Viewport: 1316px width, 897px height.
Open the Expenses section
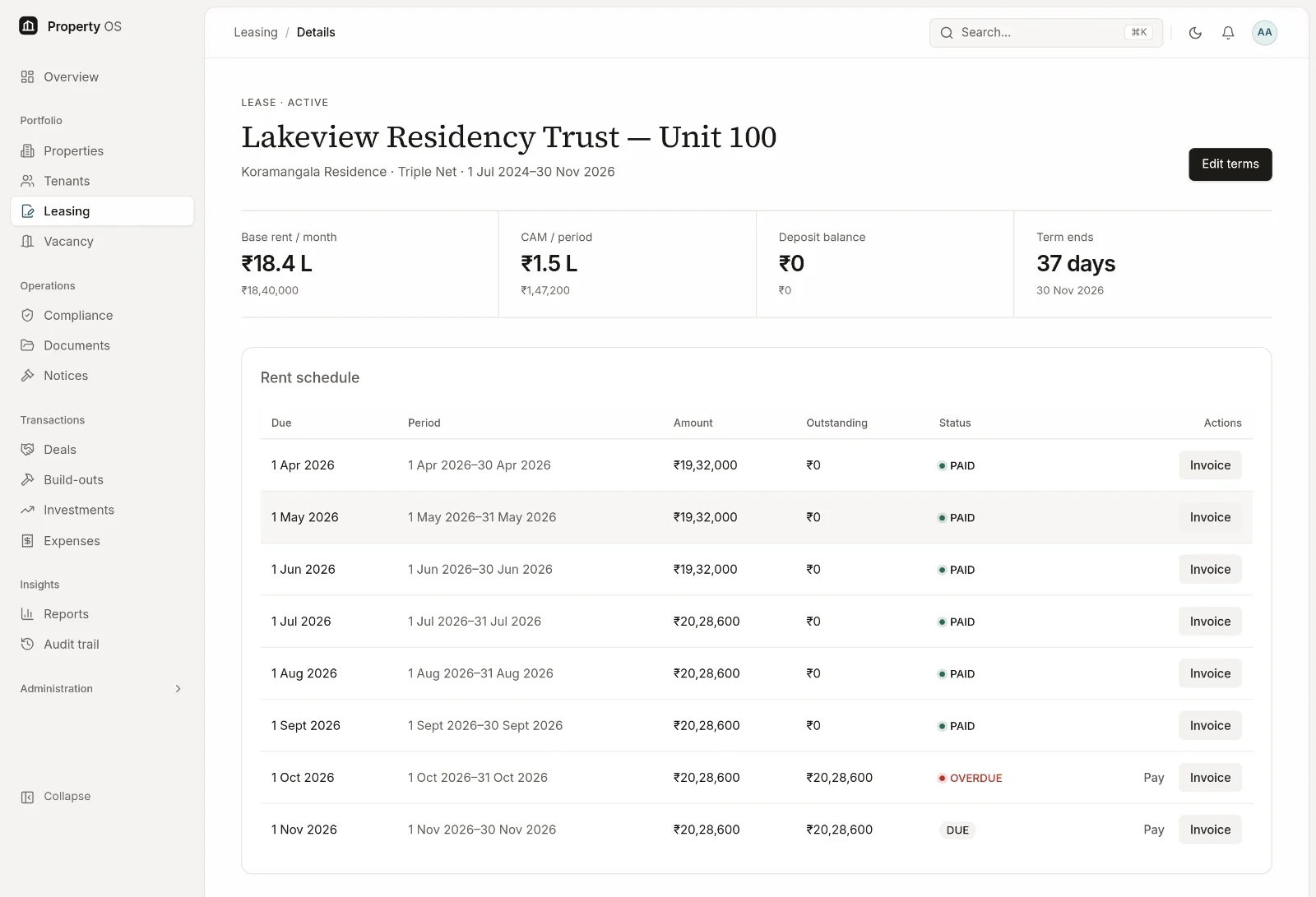coord(102,540)
